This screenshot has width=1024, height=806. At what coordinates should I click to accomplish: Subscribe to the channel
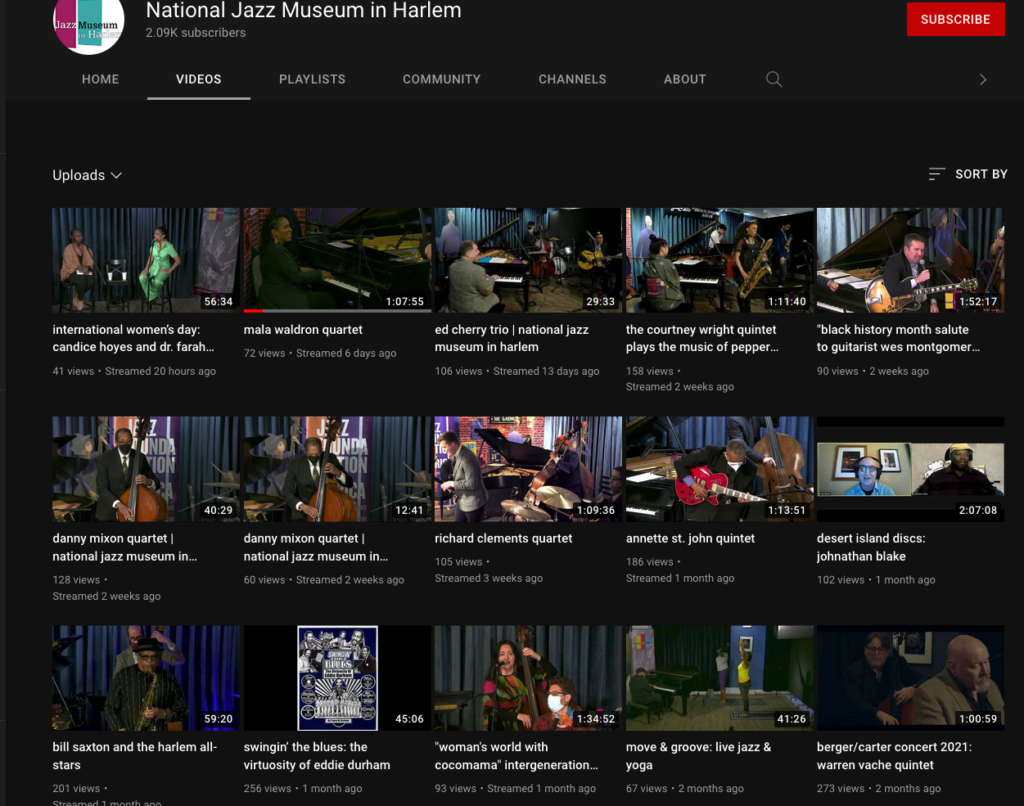pyautogui.click(x=954, y=19)
